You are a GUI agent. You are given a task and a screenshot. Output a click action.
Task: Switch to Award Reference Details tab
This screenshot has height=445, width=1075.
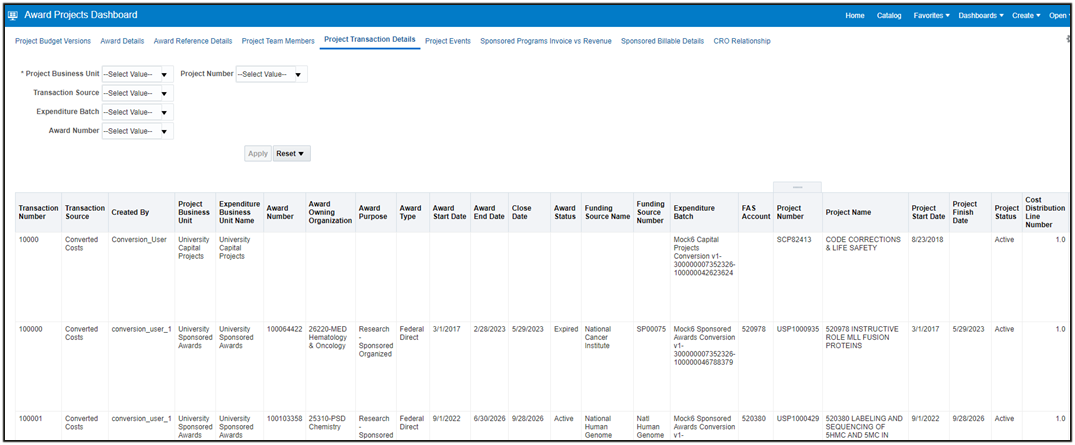tap(193, 41)
